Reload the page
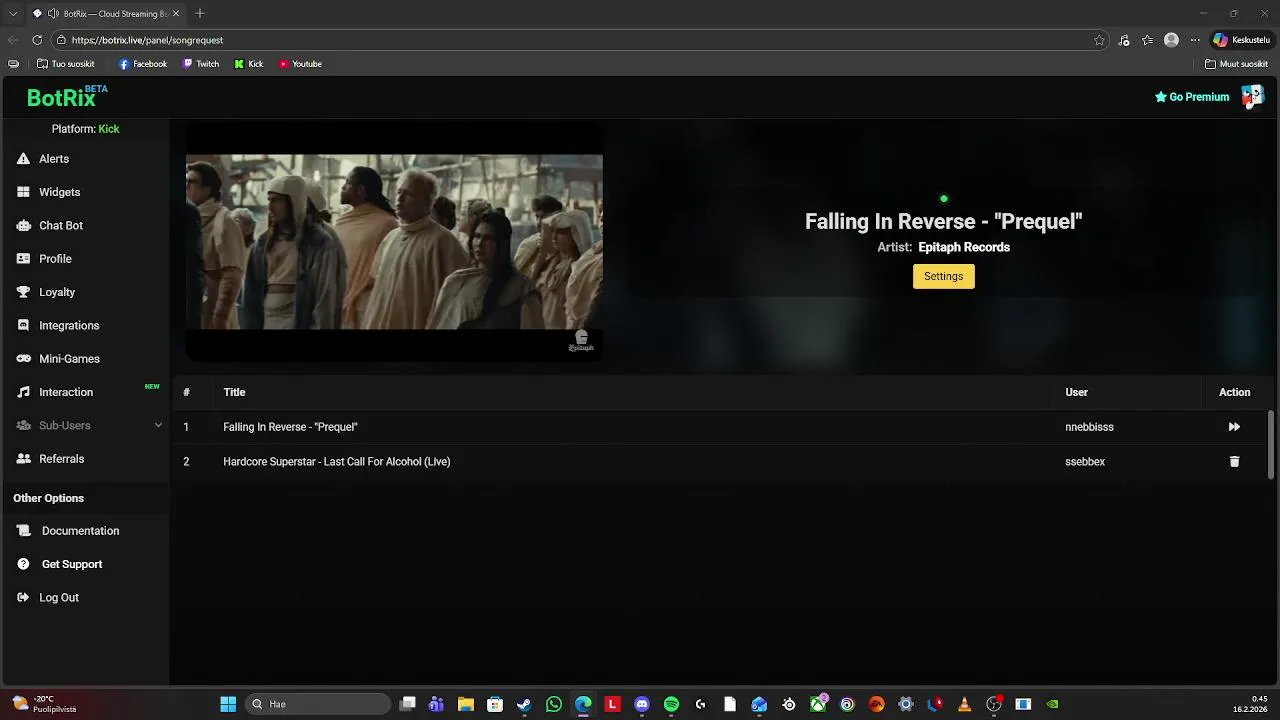The width and height of the screenshot is (1280, 720). [x=37, y=40]
